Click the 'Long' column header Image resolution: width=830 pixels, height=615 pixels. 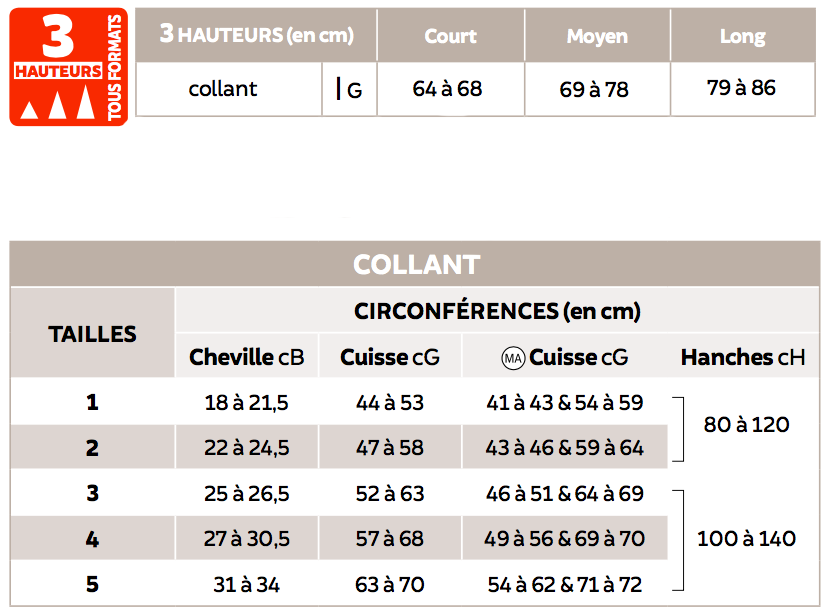pos(743,36)
